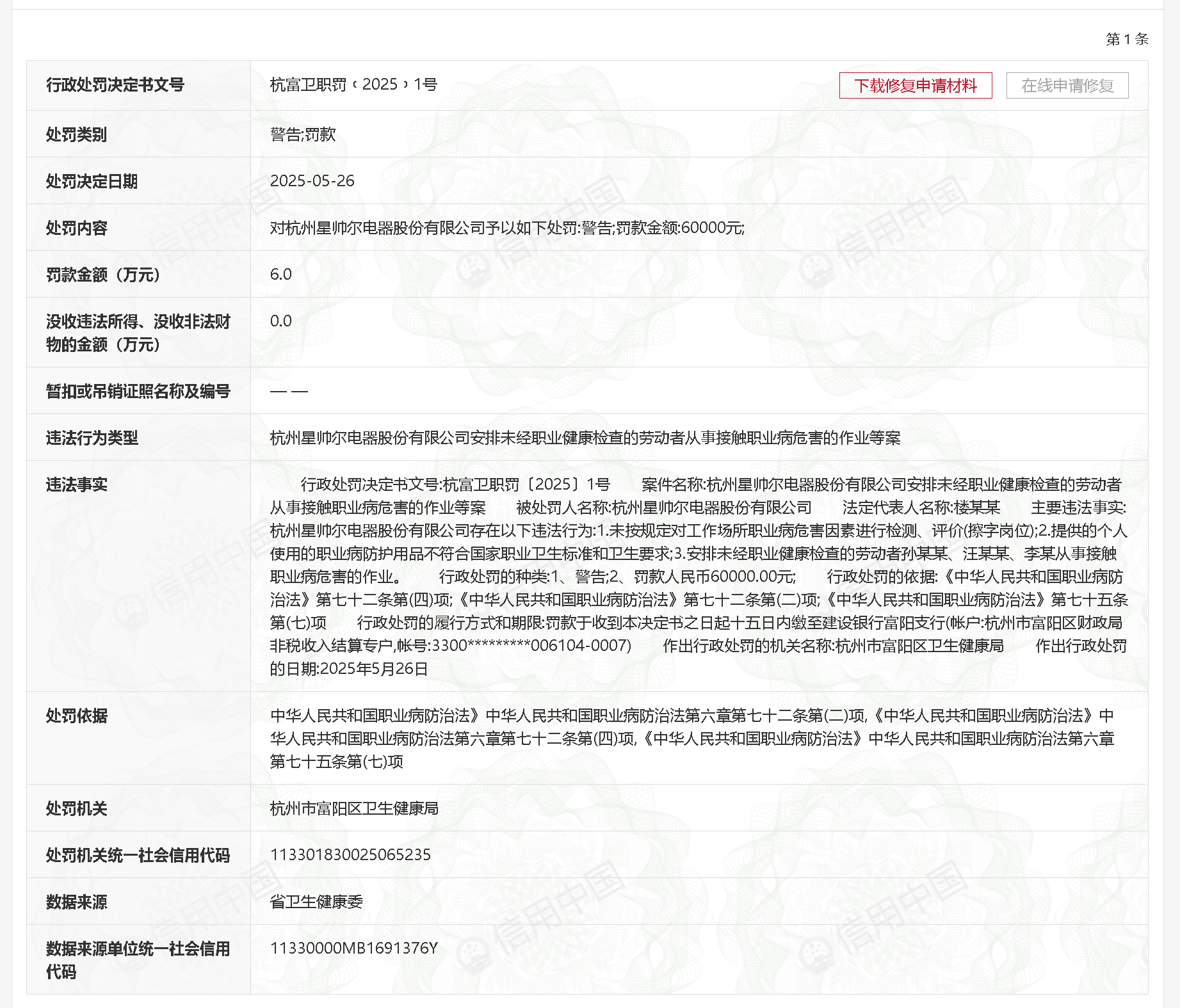This screenshot has width=1180, height=1008.
Task: Click the 处罚决定日期 label
Action: point(92,181)
